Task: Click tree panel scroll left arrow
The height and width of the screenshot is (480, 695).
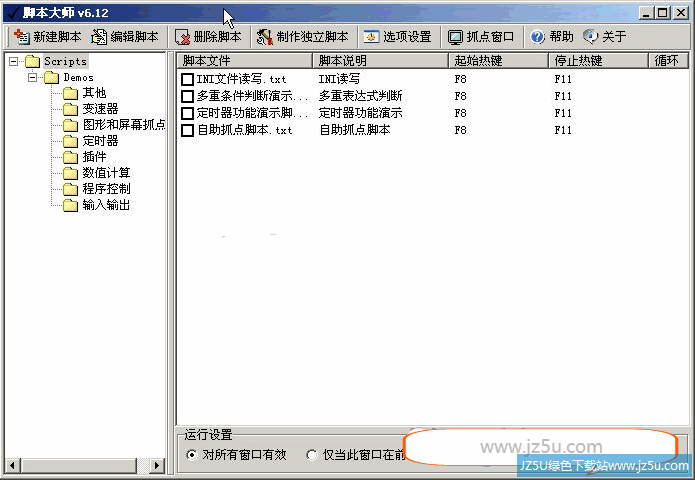Action: click(x=12, y=466)
